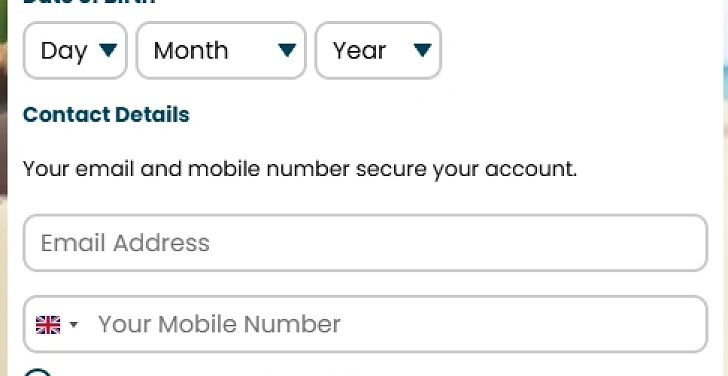Click the word Year in the last selector
The width and height of the screenshot is (728, 376).
[x=359, y=50]
